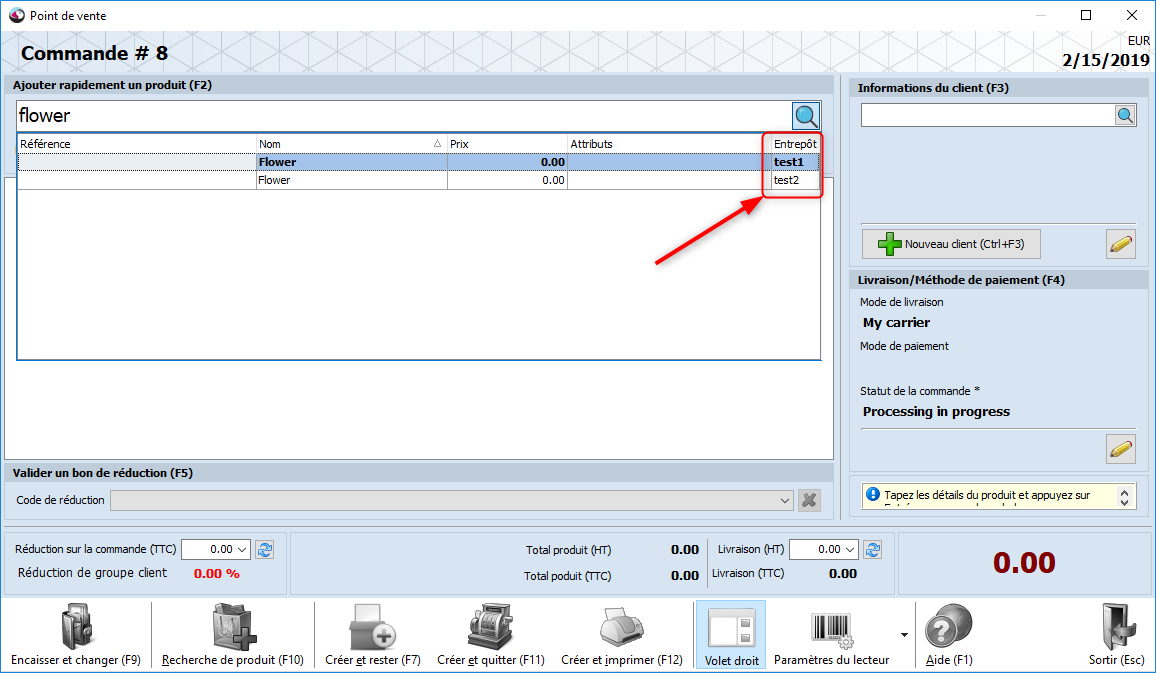This screenshot has width=1156, height=673.
Task: Click the product search magnifier icon
Action: 806,116
